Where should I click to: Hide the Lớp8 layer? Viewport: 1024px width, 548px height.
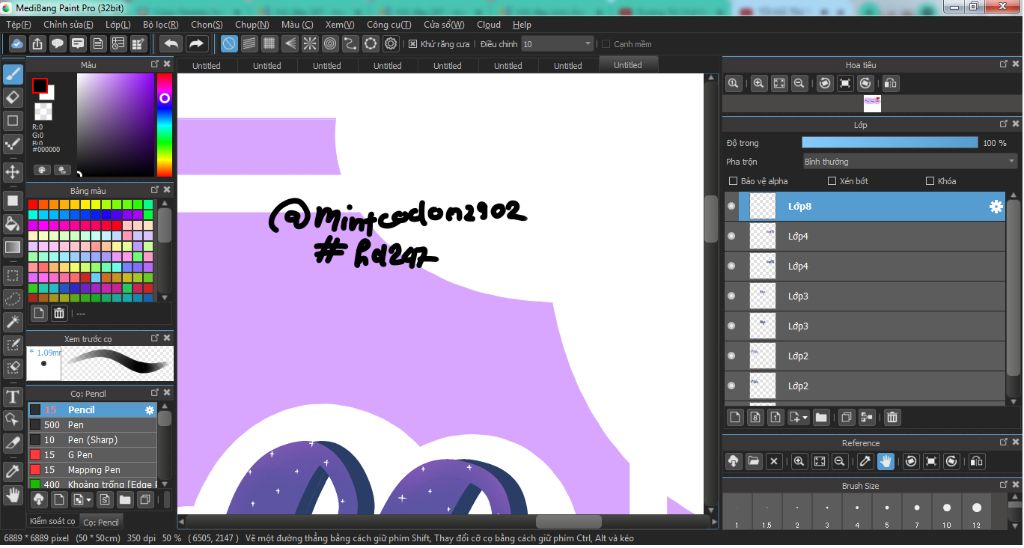731,206
